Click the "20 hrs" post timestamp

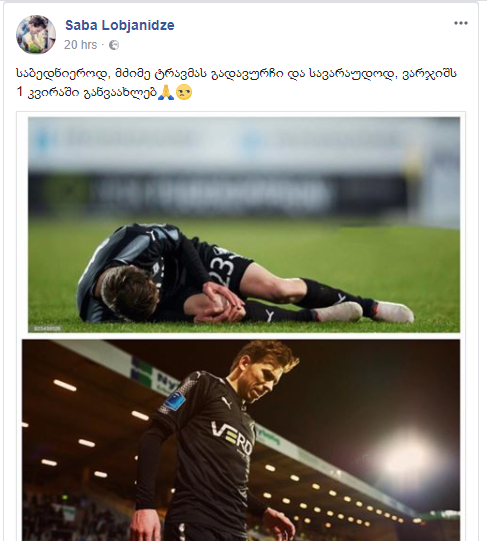[x=80, y=45]
